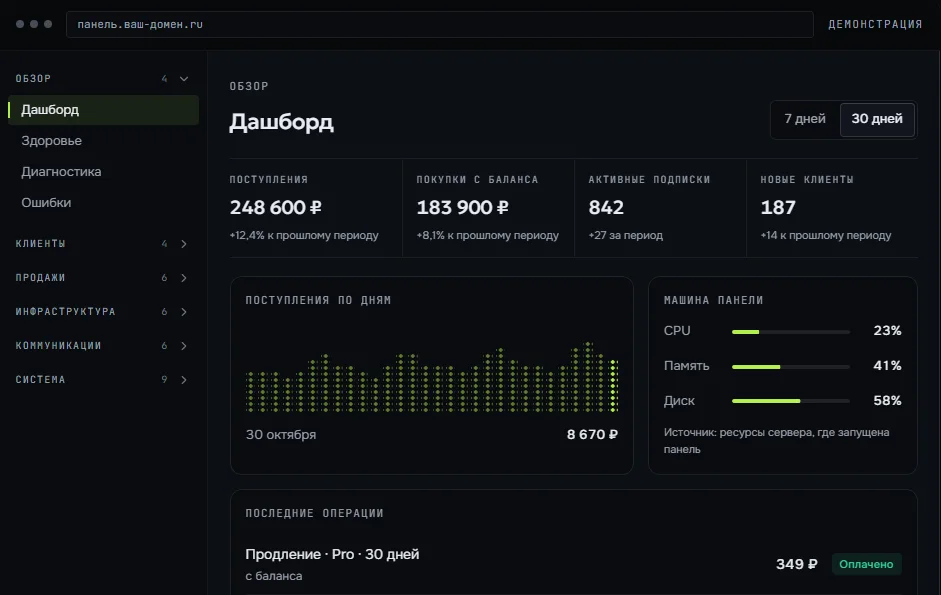The height and width of the screenshot is (595, 941).
Task: Expand the ИНФРАСТРУКТУРА section chevron
Action: (184, 312)
